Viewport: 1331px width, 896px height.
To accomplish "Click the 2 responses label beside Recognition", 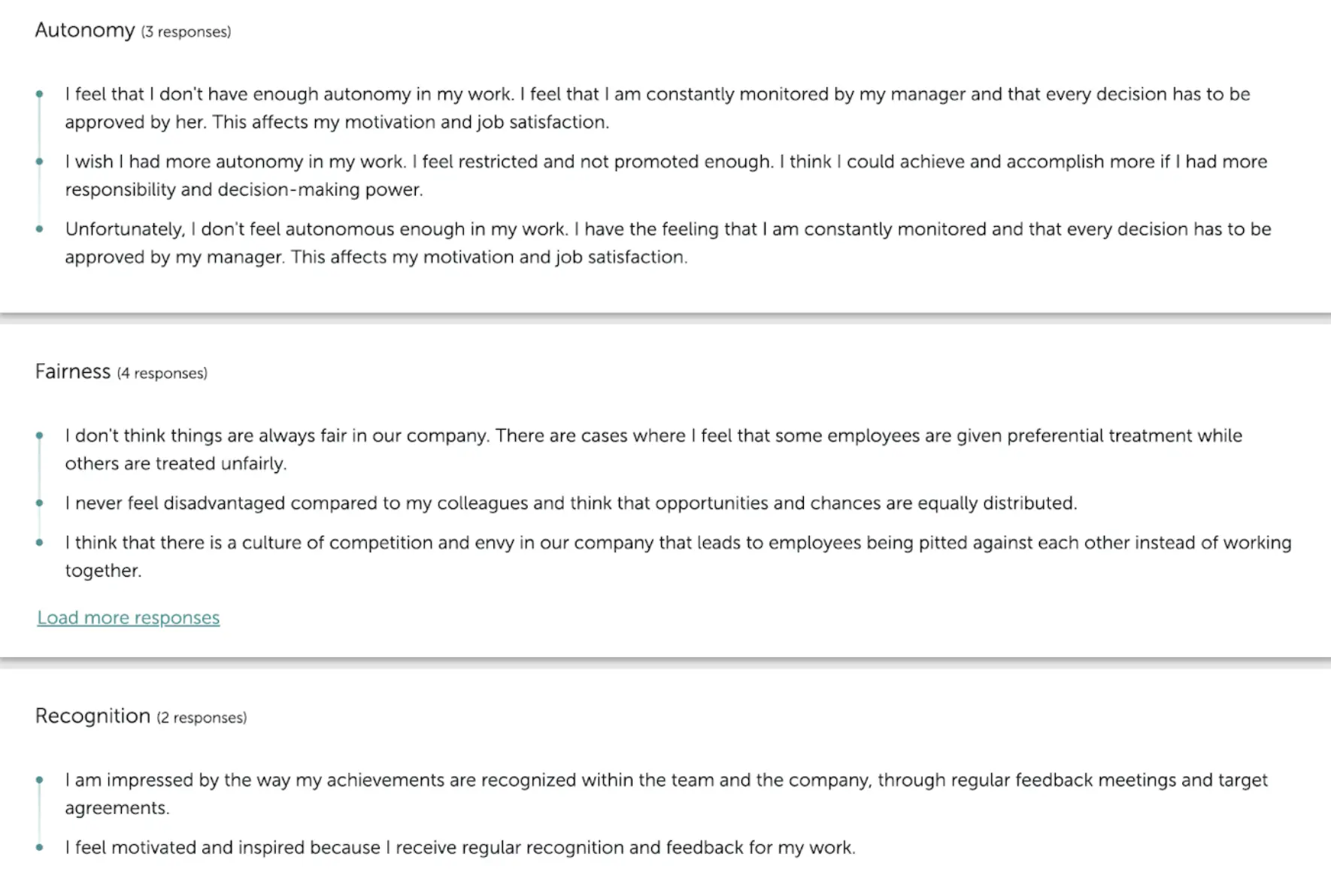I will (x=202, y=717).
